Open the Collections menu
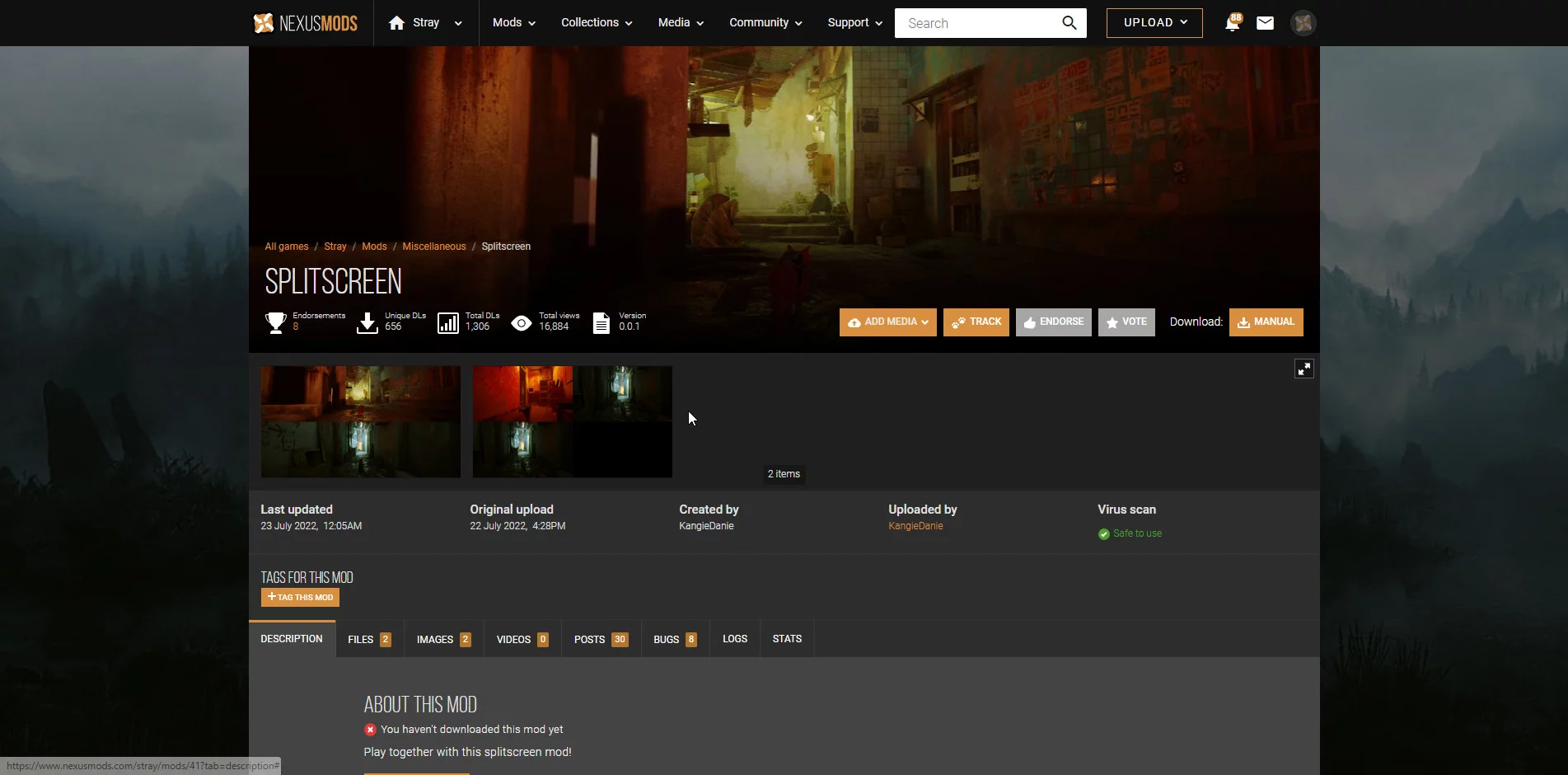Viewport: 1568px width, 775px height. tap(597, 23)
